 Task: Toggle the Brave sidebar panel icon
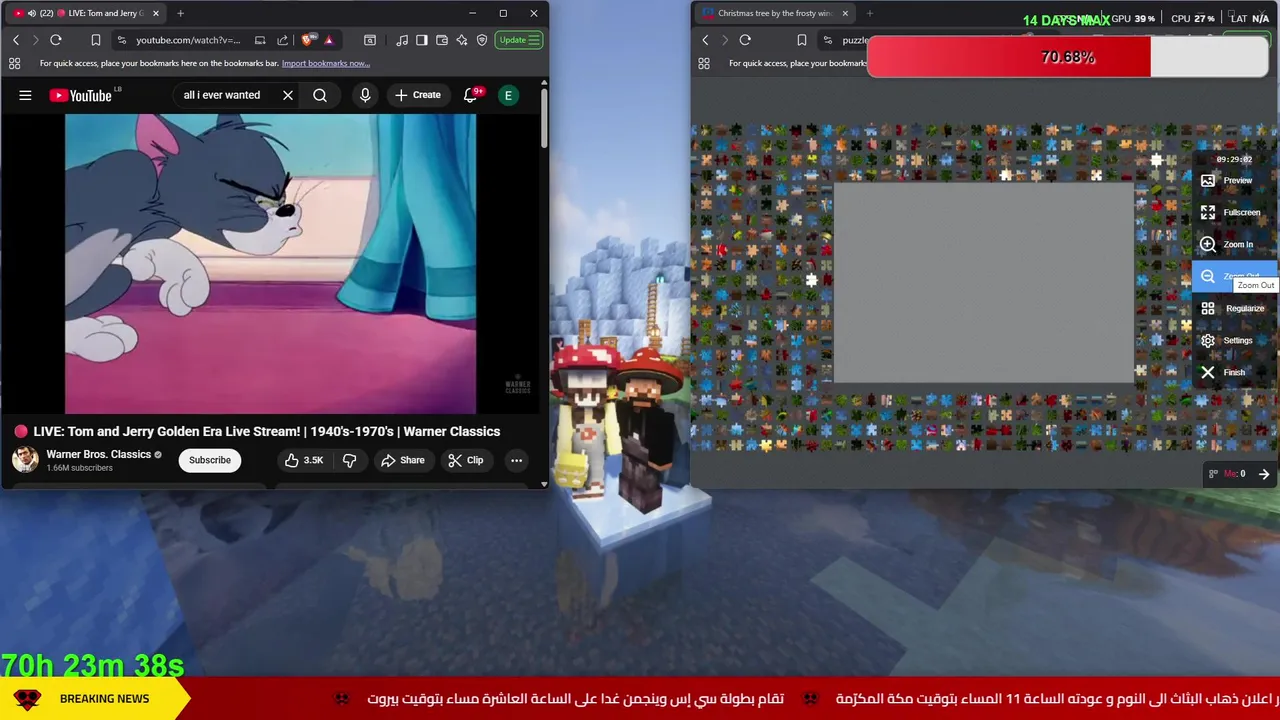click(x=422, y=40)
